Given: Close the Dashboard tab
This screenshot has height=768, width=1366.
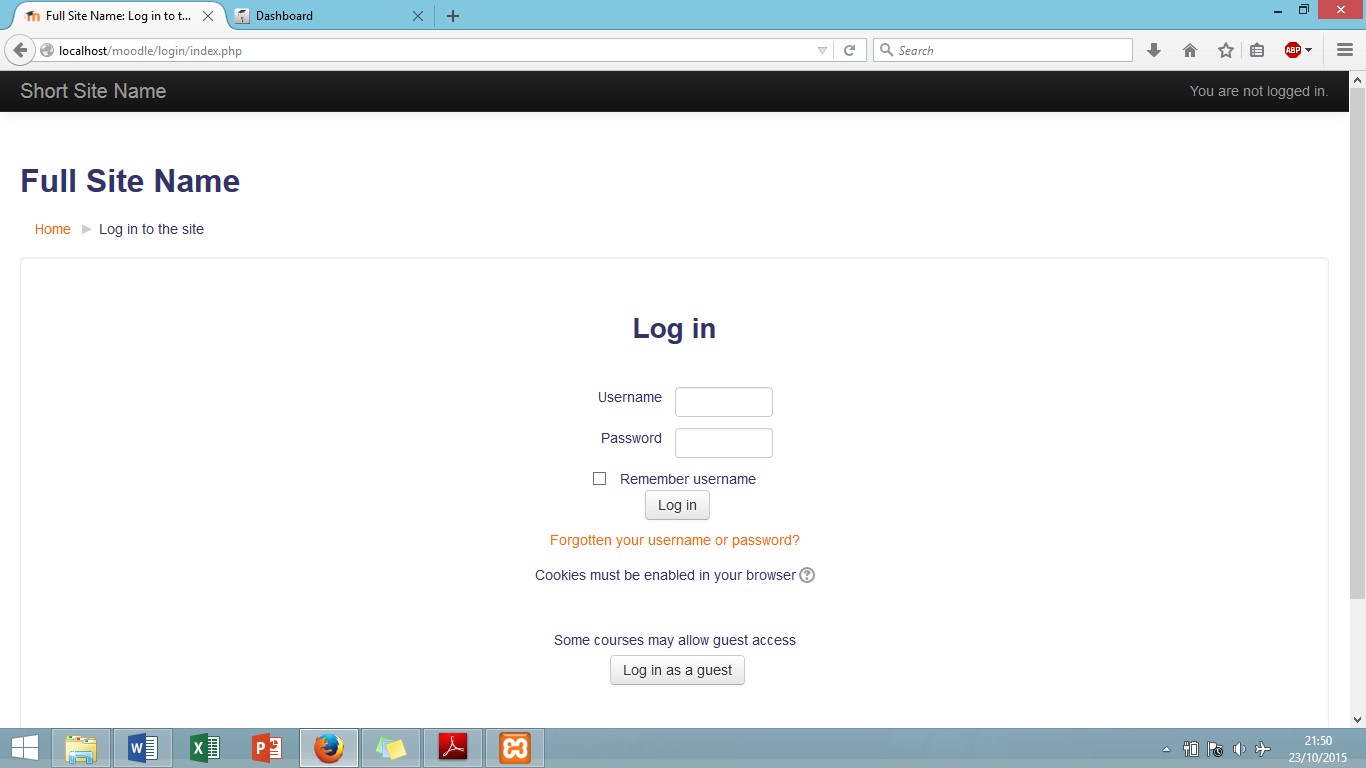Looking at the screenshot, I should click(418, 16).
